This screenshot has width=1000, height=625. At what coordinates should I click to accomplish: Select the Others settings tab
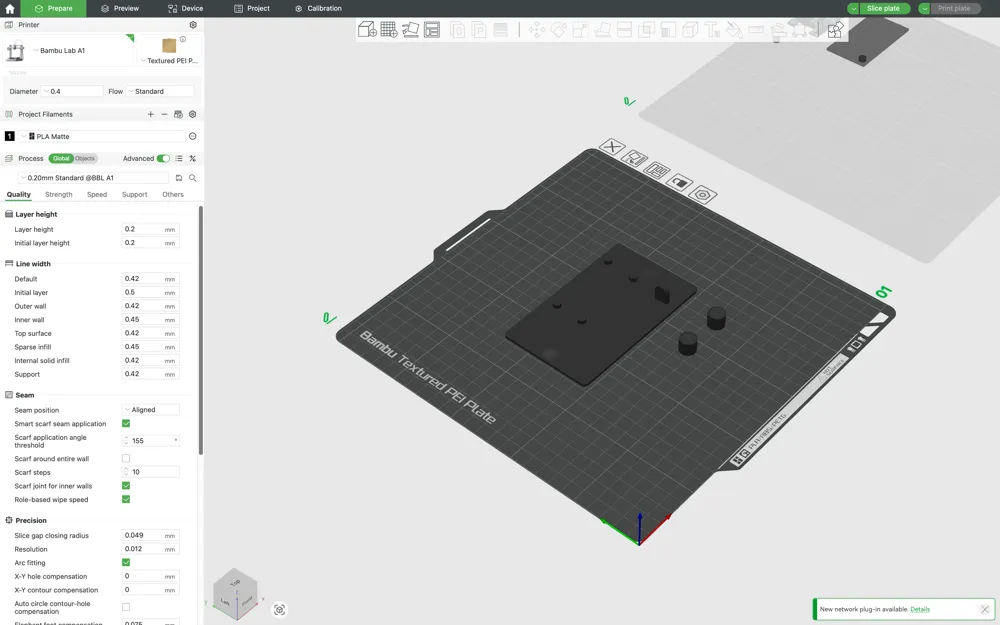tap(173, 195)
